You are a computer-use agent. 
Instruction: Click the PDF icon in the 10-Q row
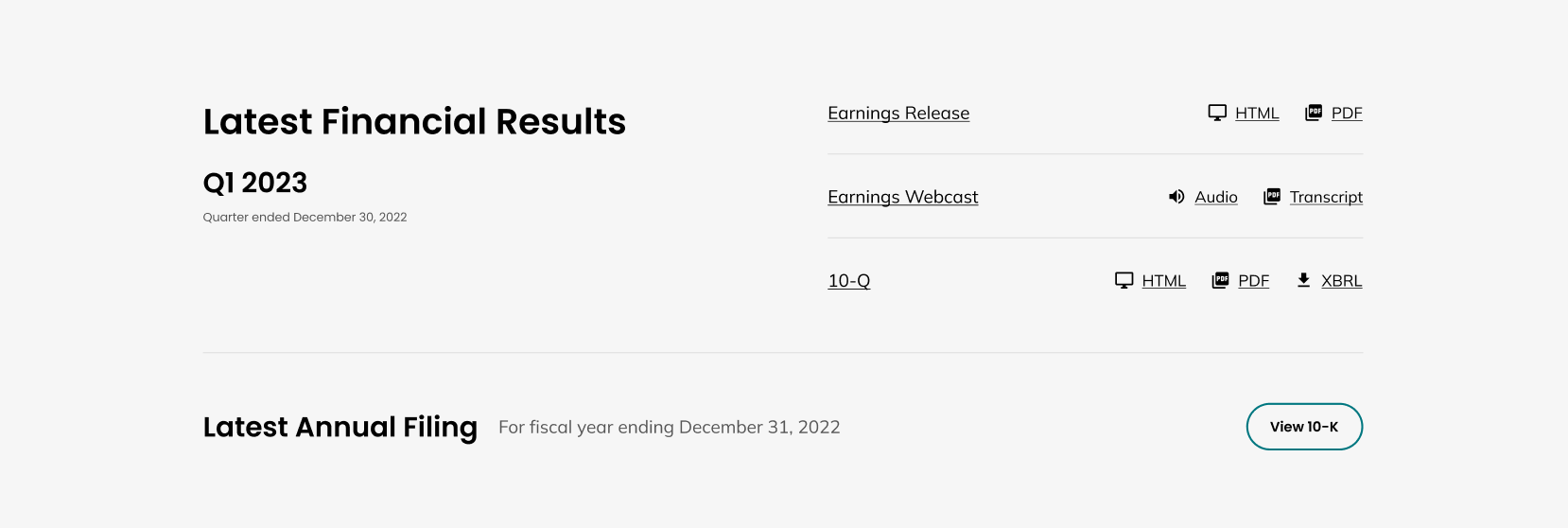point(1220,280)
